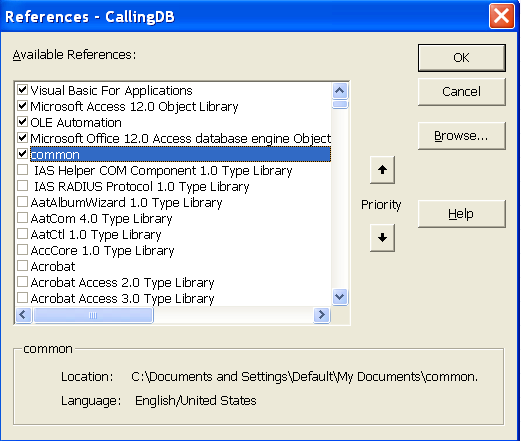Select Visual Basic For Applications row text
The width and height of the screenshot is (521, 441).
tap(111, 91)
